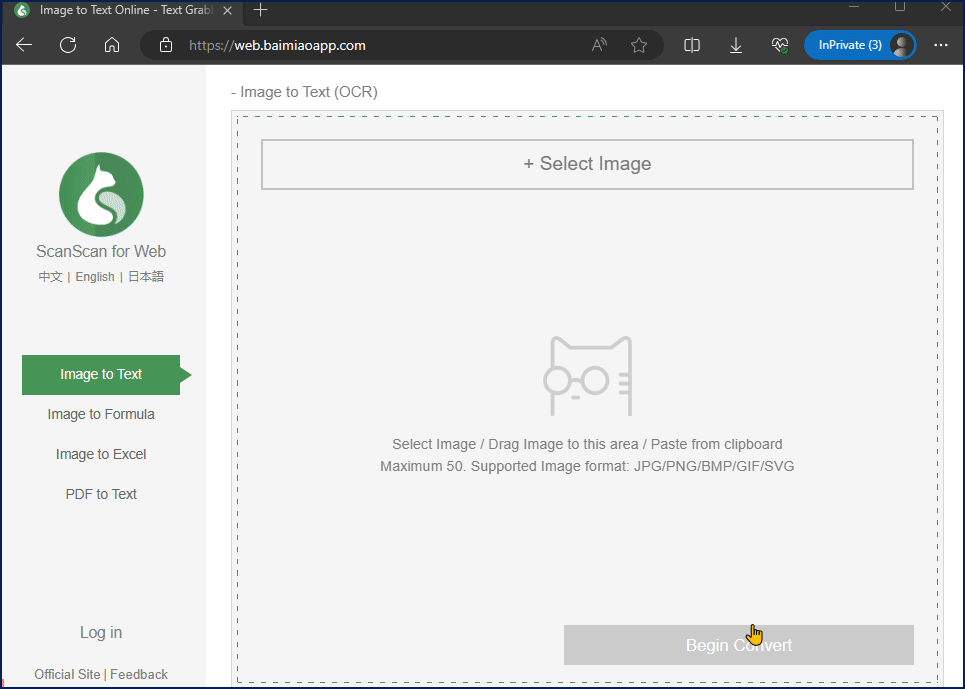Viewport: 965px width, 689px height.
Task: Go to browser home icon
Action: [x=111, y=45]
